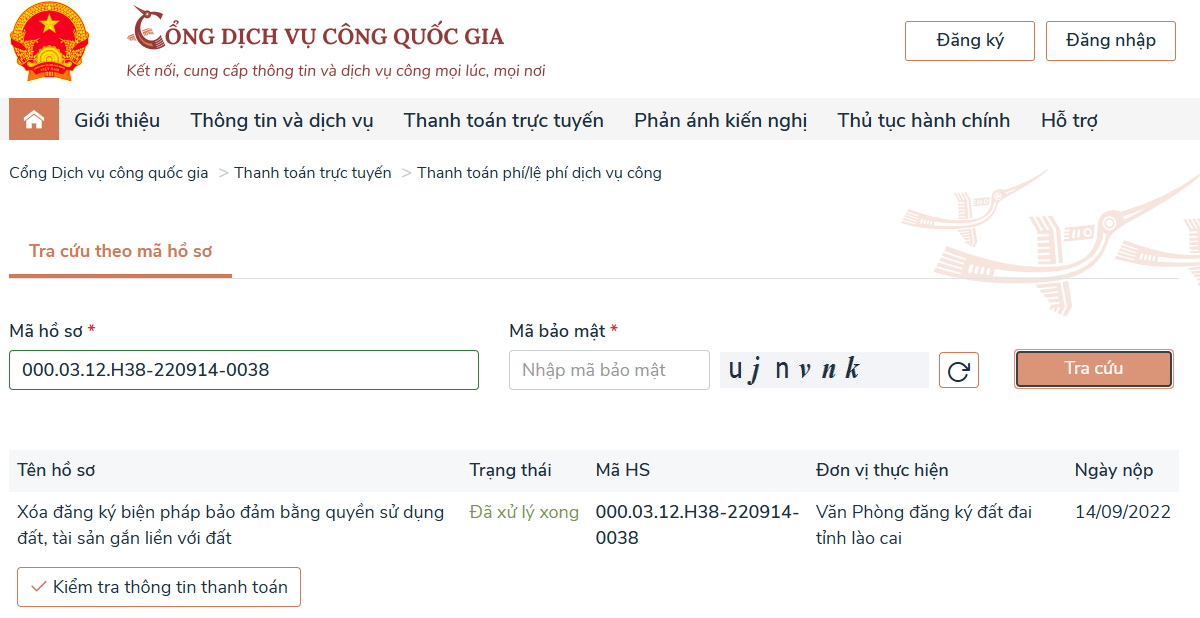1200x618 pixels.
Task: Click the Tra cứu search button
Action: pyautogui.click(x=1094, y=369)
